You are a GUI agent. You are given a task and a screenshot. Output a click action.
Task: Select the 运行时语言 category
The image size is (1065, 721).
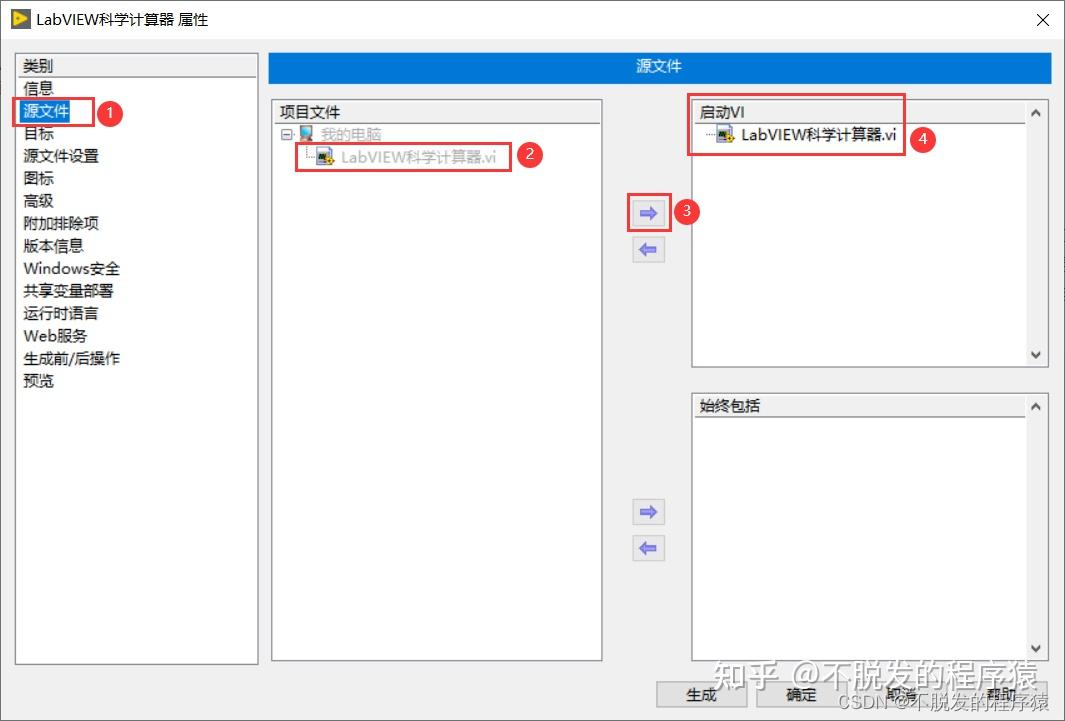pos(61,313)
